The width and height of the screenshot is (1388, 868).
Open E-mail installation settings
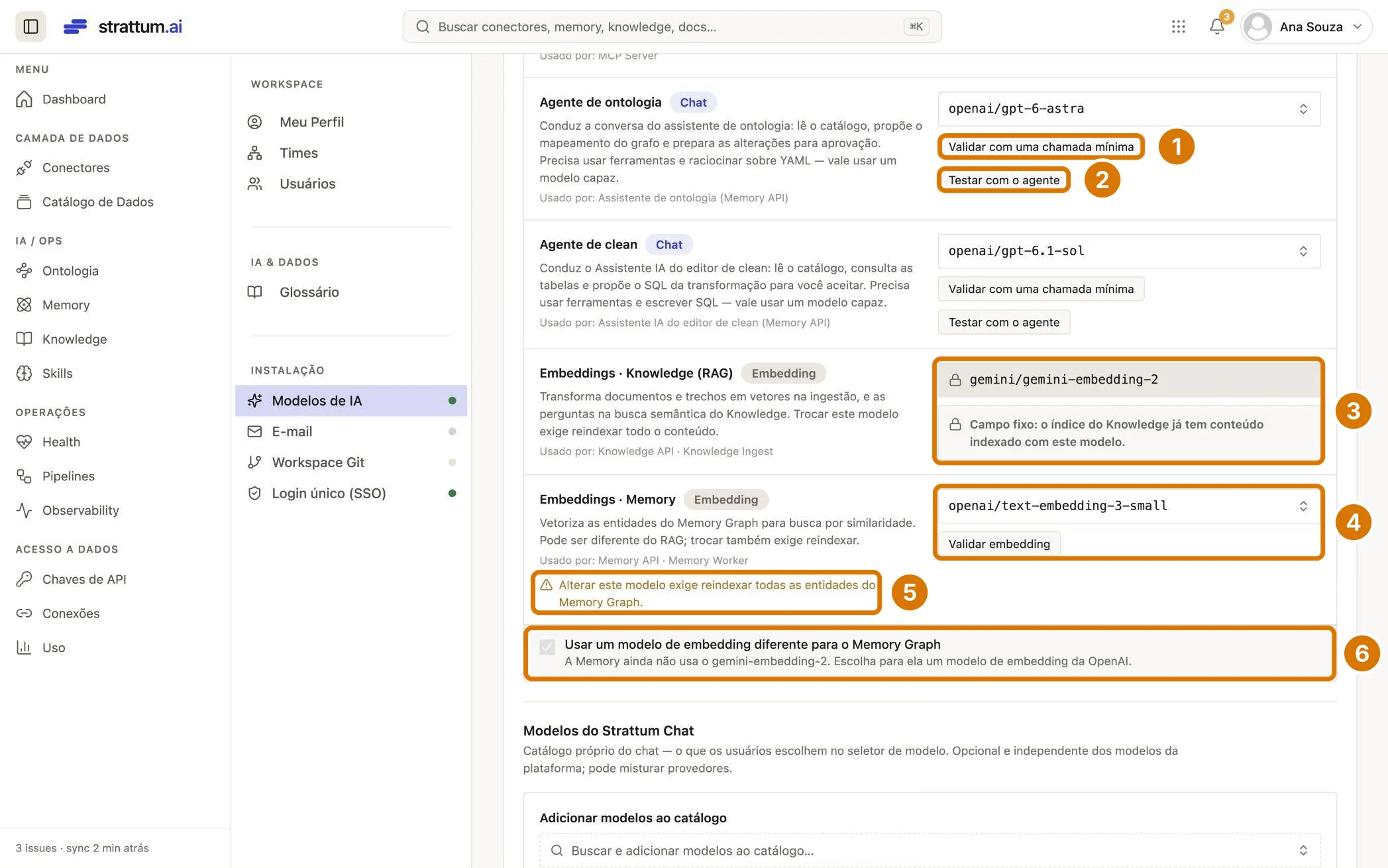pos(351,431)
